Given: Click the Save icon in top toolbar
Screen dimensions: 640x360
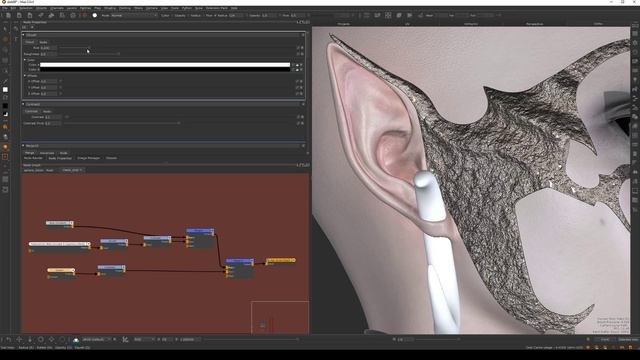Looking at the screenshot, I should click(30, 16).
